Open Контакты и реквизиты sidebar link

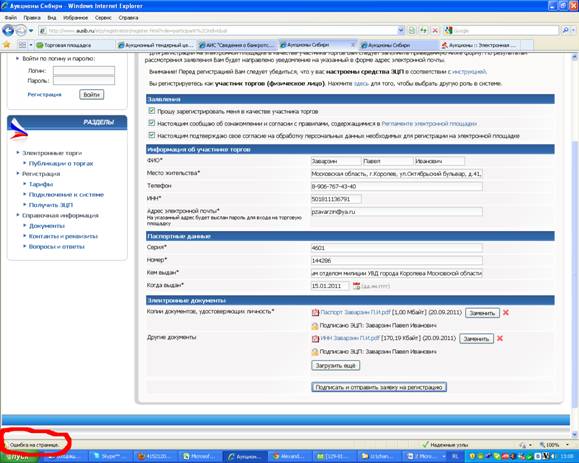[x=63, y=236]
